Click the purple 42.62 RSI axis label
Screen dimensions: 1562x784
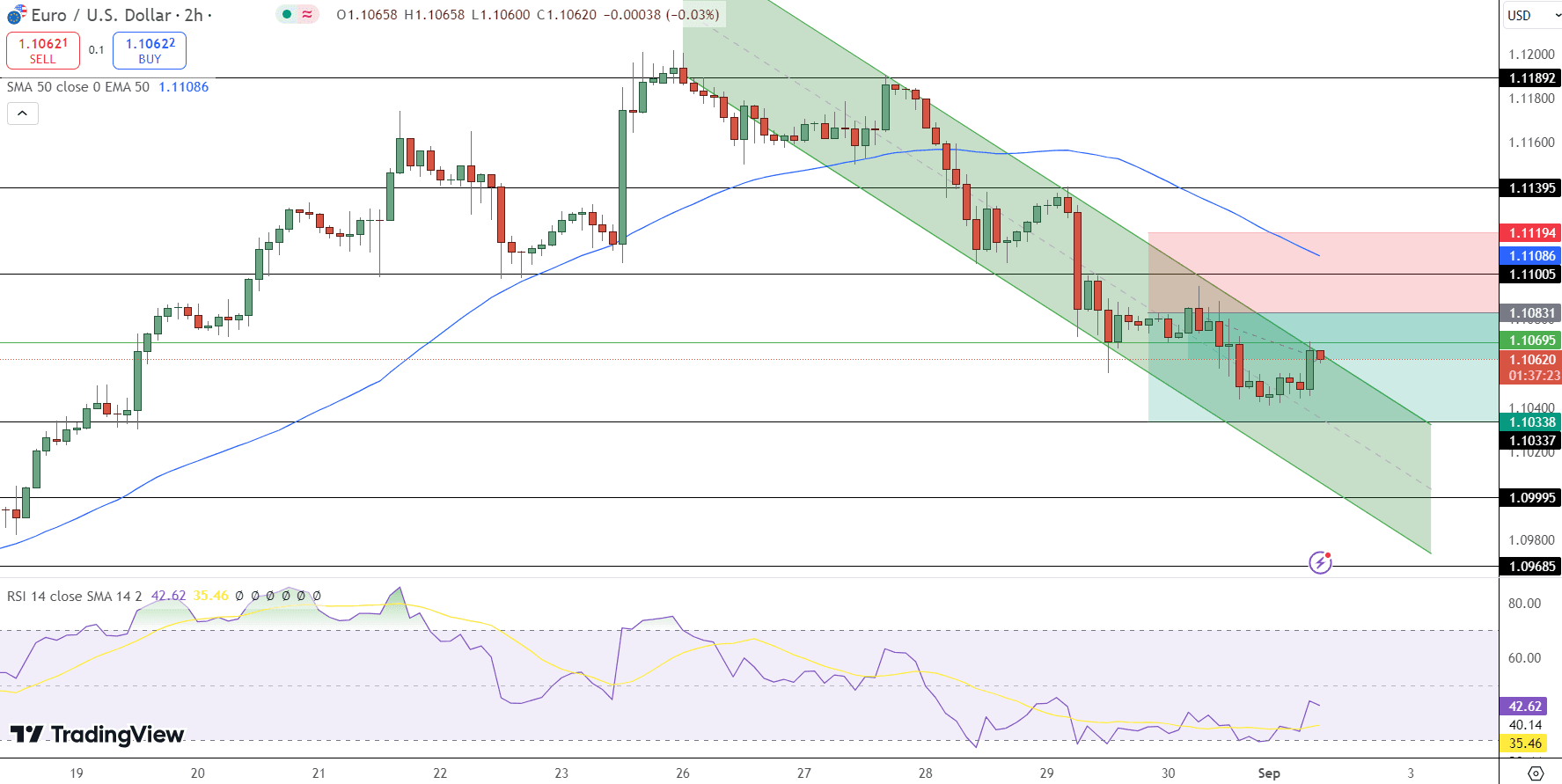pyautogui.click(x=1524, y=707)
